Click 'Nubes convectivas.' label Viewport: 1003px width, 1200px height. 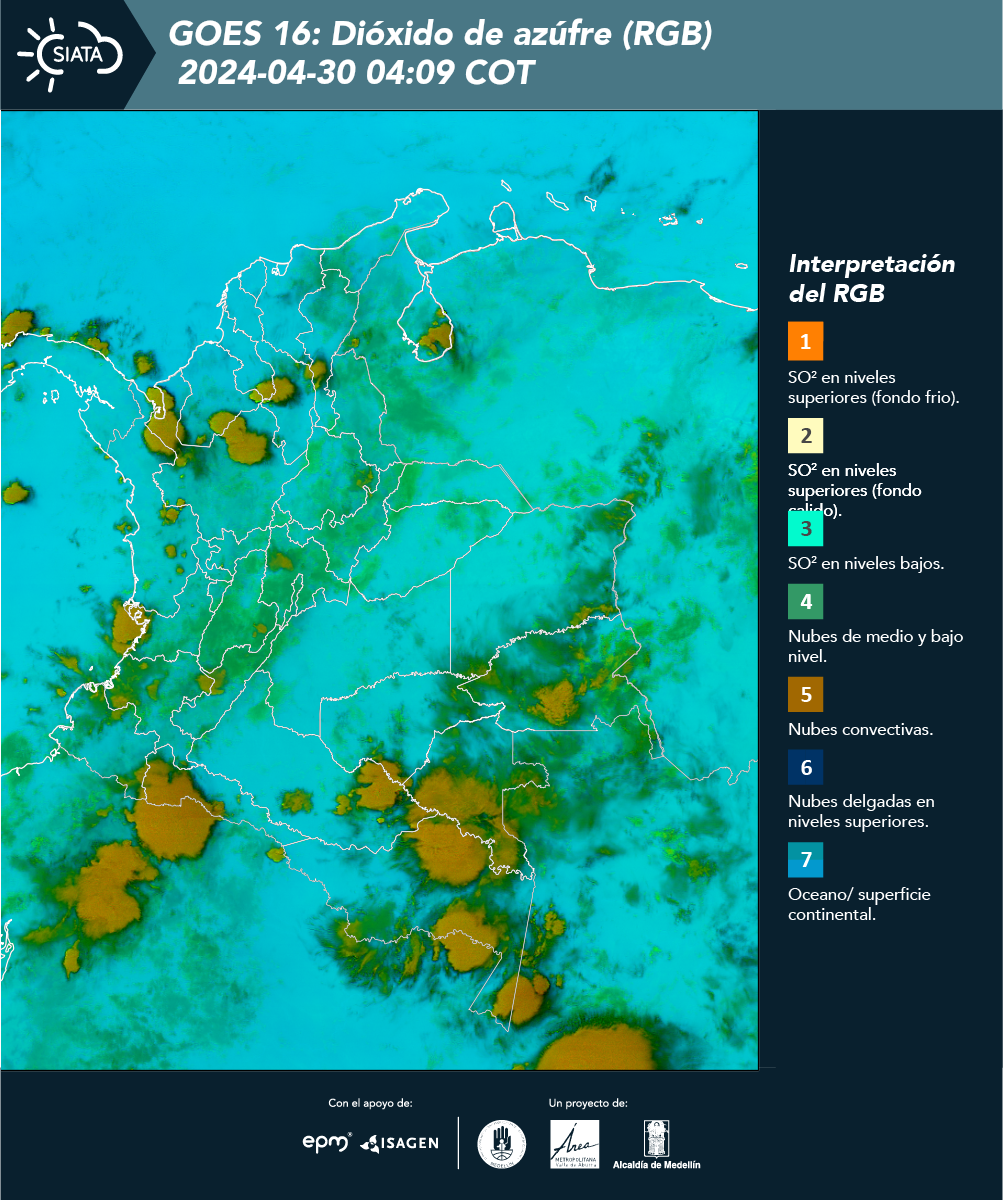point(860,729)
